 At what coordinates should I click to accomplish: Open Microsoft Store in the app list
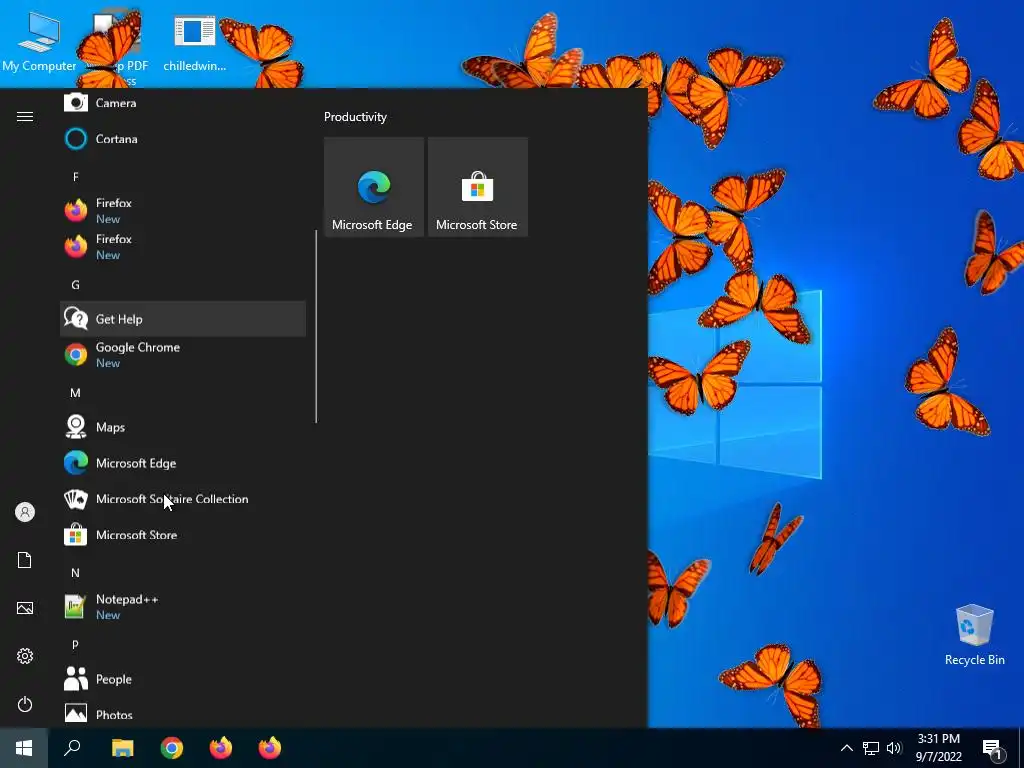coord(183,535)
